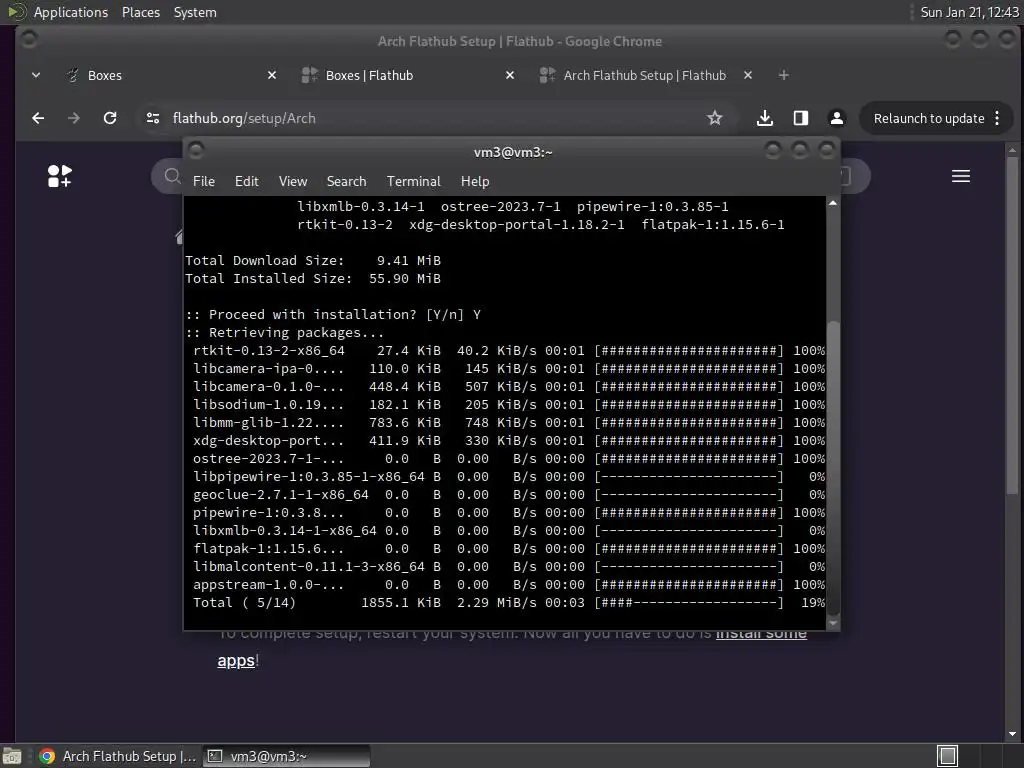
Task: Open the Places menu
Action: 141,12
